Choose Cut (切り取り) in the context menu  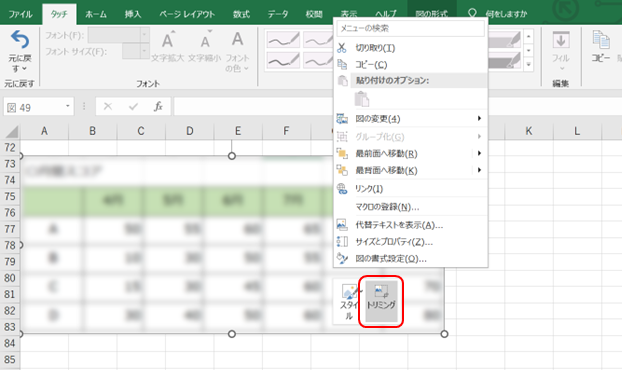tap(411, 48)
